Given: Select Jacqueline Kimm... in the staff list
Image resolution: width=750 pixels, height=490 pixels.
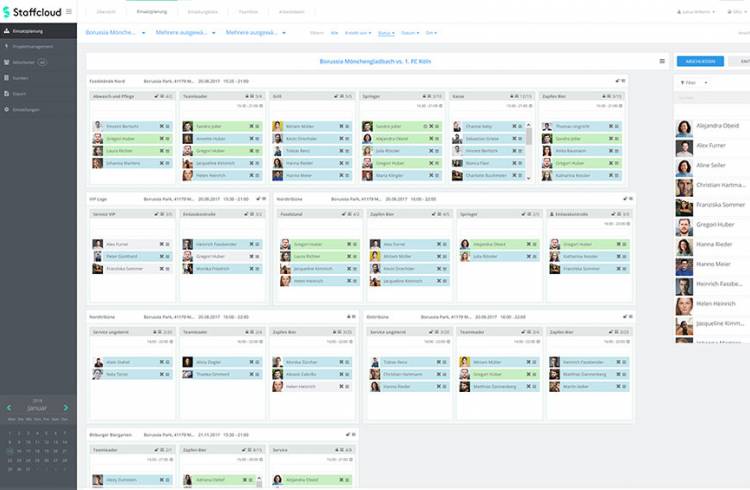Looking at the screenshot, I should click(713, 324).
